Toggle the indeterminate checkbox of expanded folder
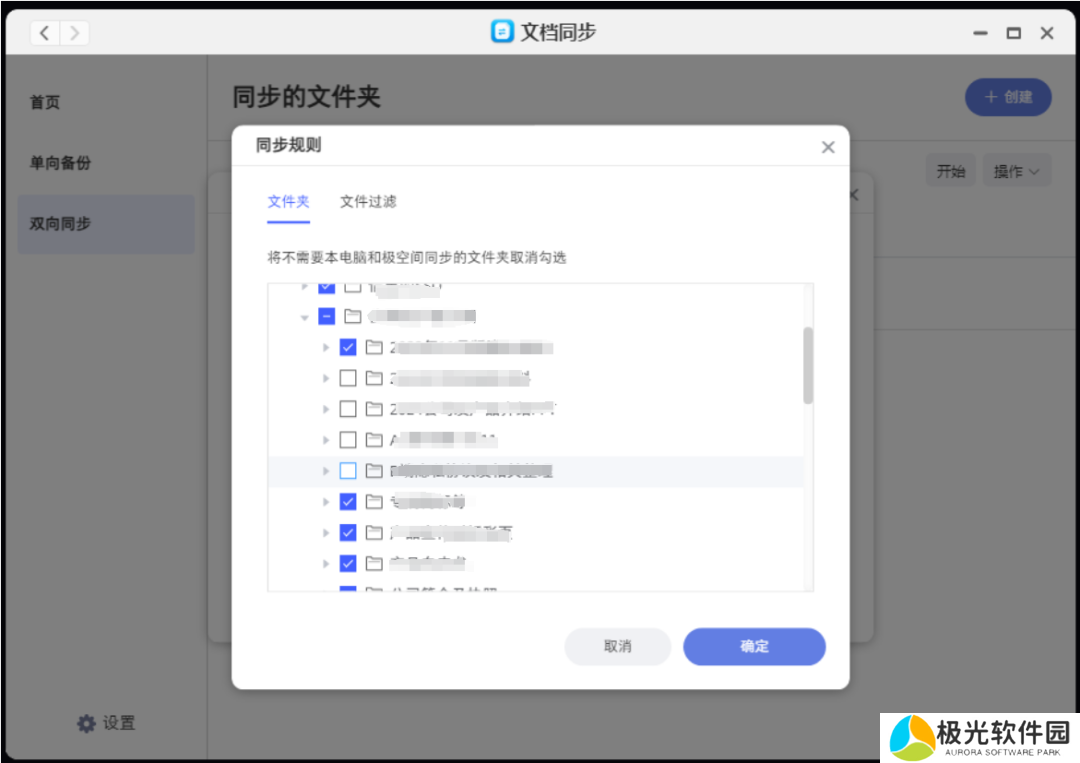 point(326,317)
